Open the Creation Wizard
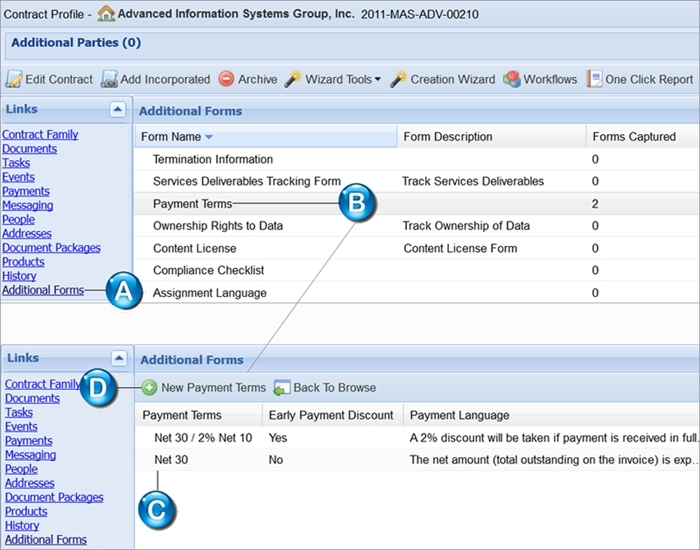 coord(453,79)
